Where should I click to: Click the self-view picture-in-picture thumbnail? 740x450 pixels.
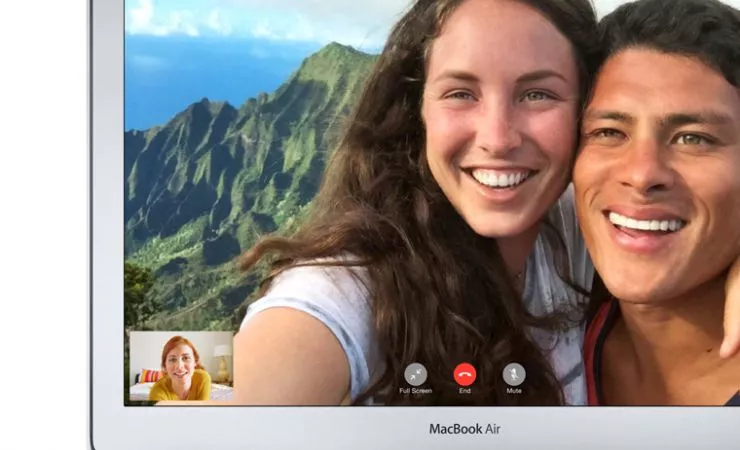click(x=182, y=366)
